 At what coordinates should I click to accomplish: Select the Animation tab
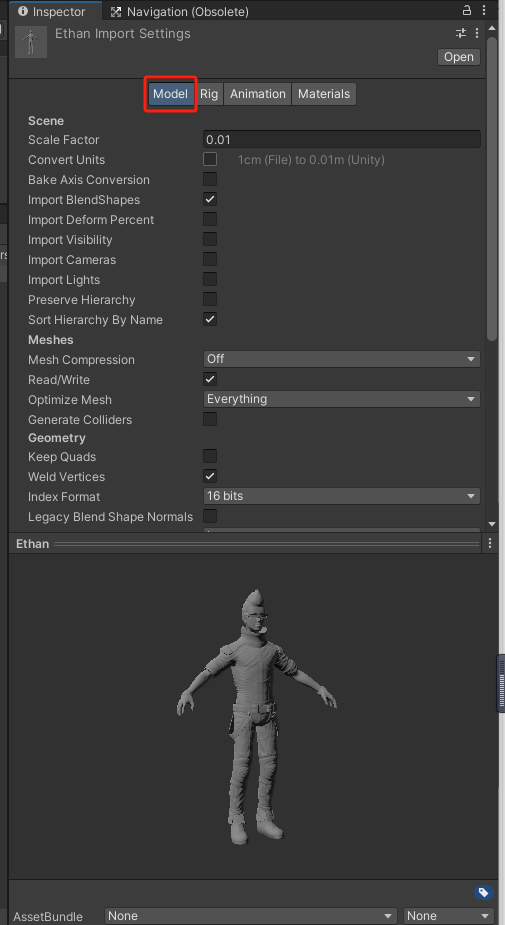pyautogui.click(x=258, y=94)
